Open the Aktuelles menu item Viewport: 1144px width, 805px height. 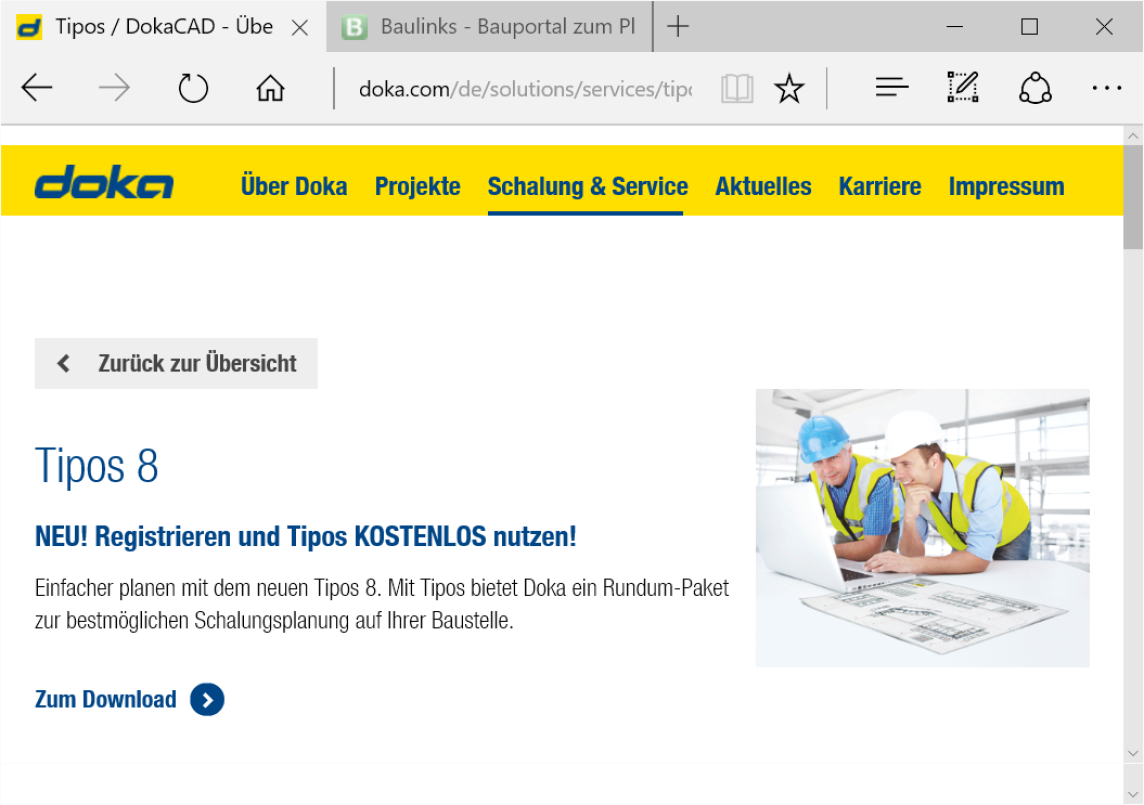coord(763,186)
